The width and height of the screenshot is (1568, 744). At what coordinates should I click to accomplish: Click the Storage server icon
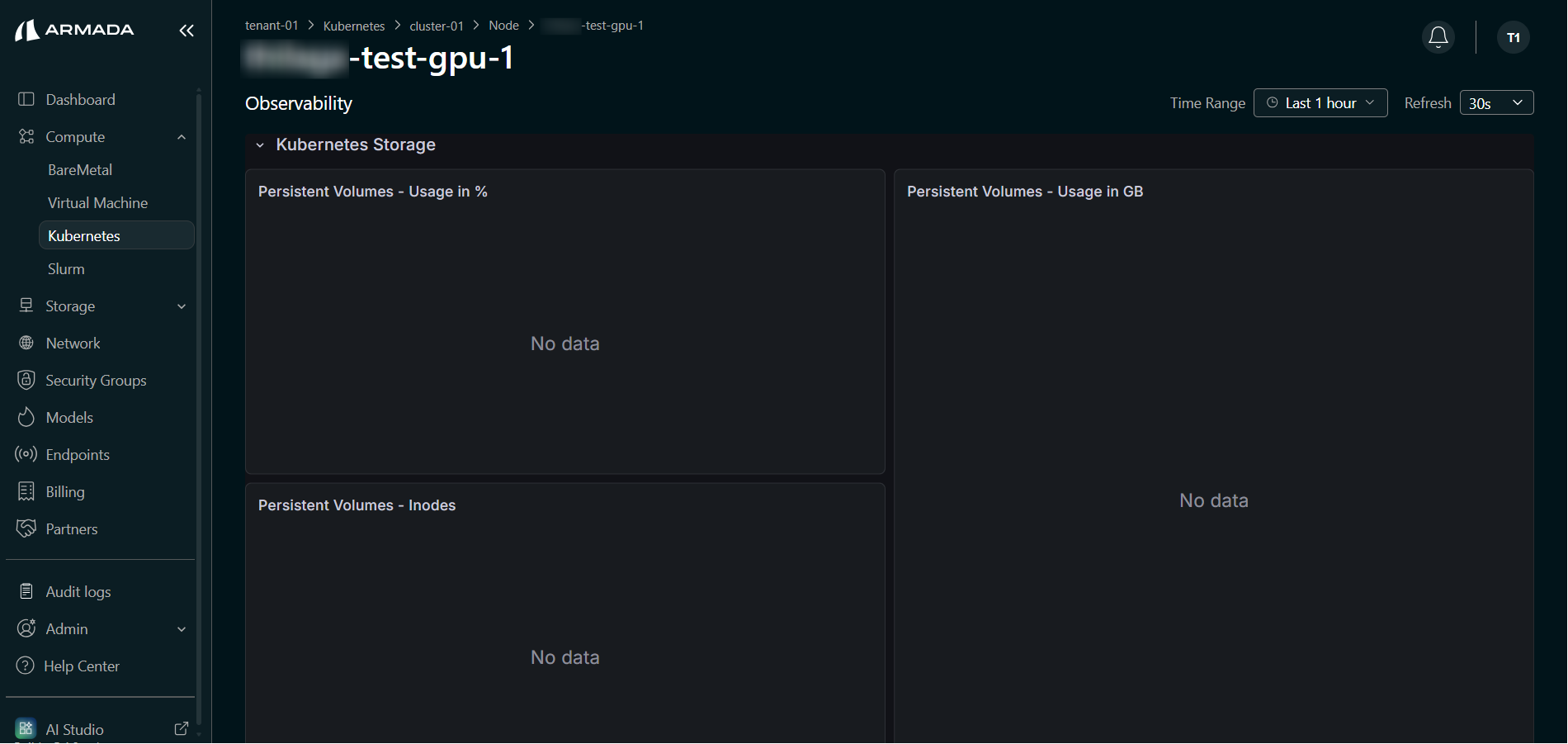[x=26, y=306]
